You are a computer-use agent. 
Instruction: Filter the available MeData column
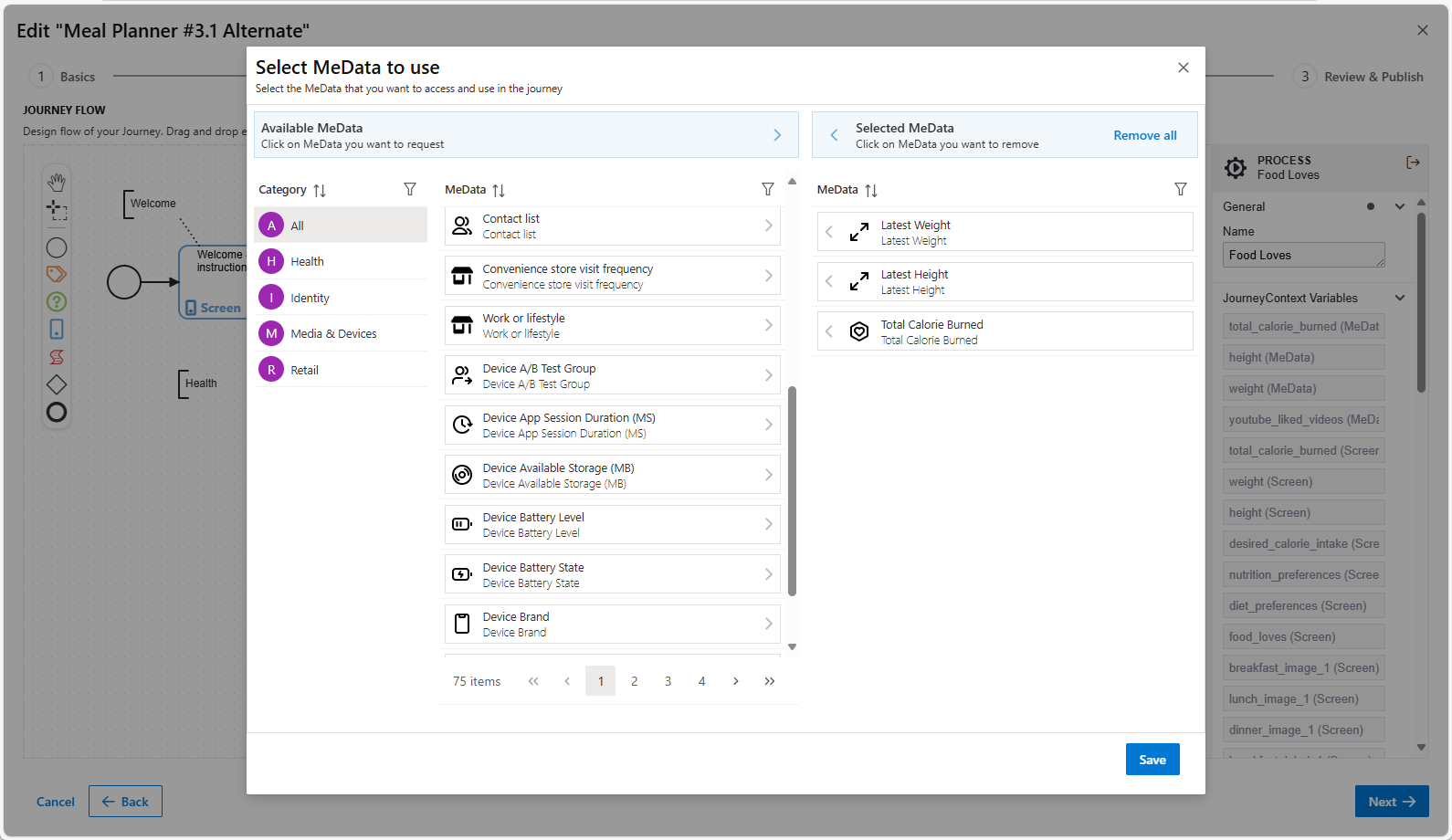click(x=768, y=189)
